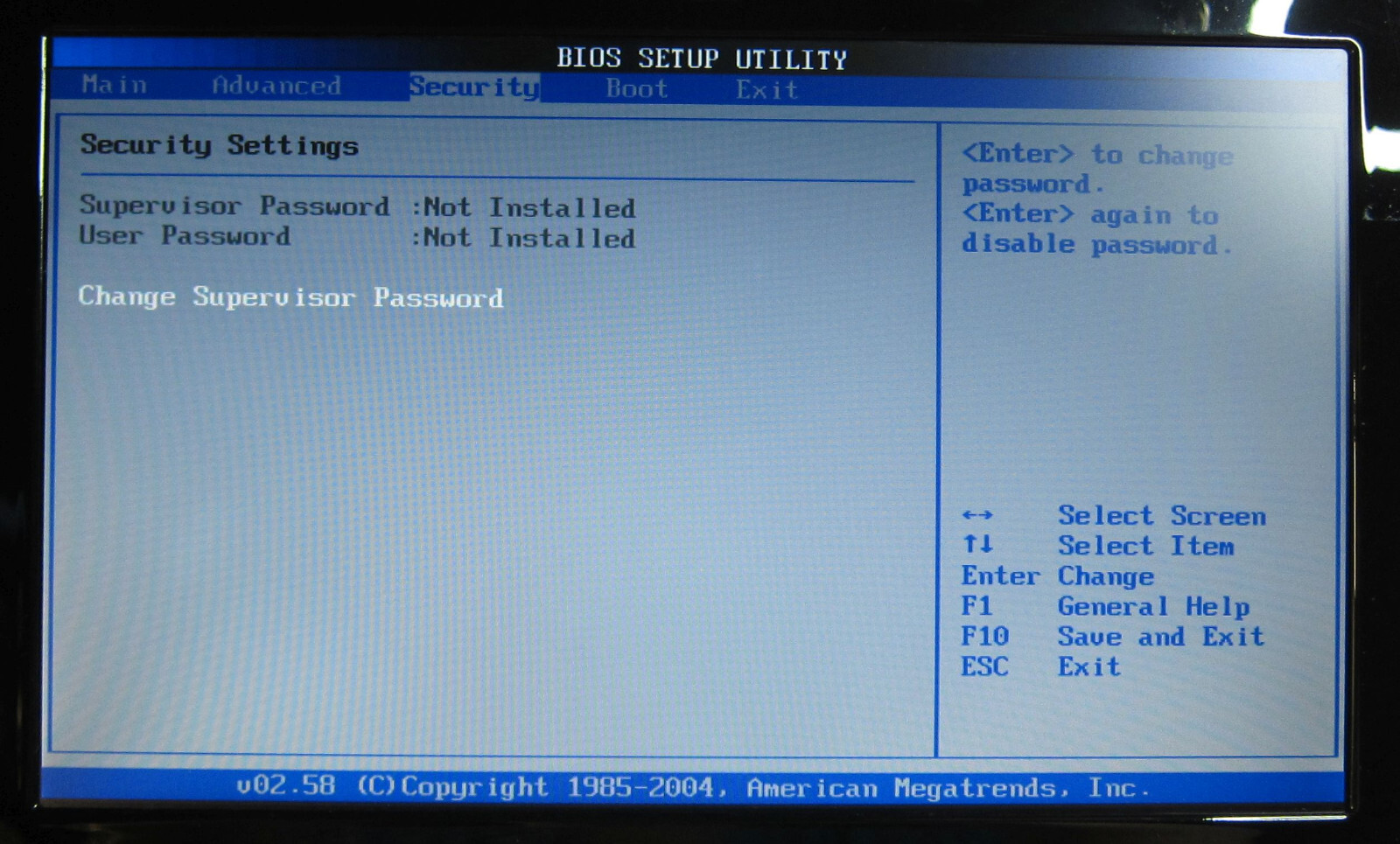1400x844 pixels.
Task: Select the highlighted Security tab
Action: (x=474, y=87)
